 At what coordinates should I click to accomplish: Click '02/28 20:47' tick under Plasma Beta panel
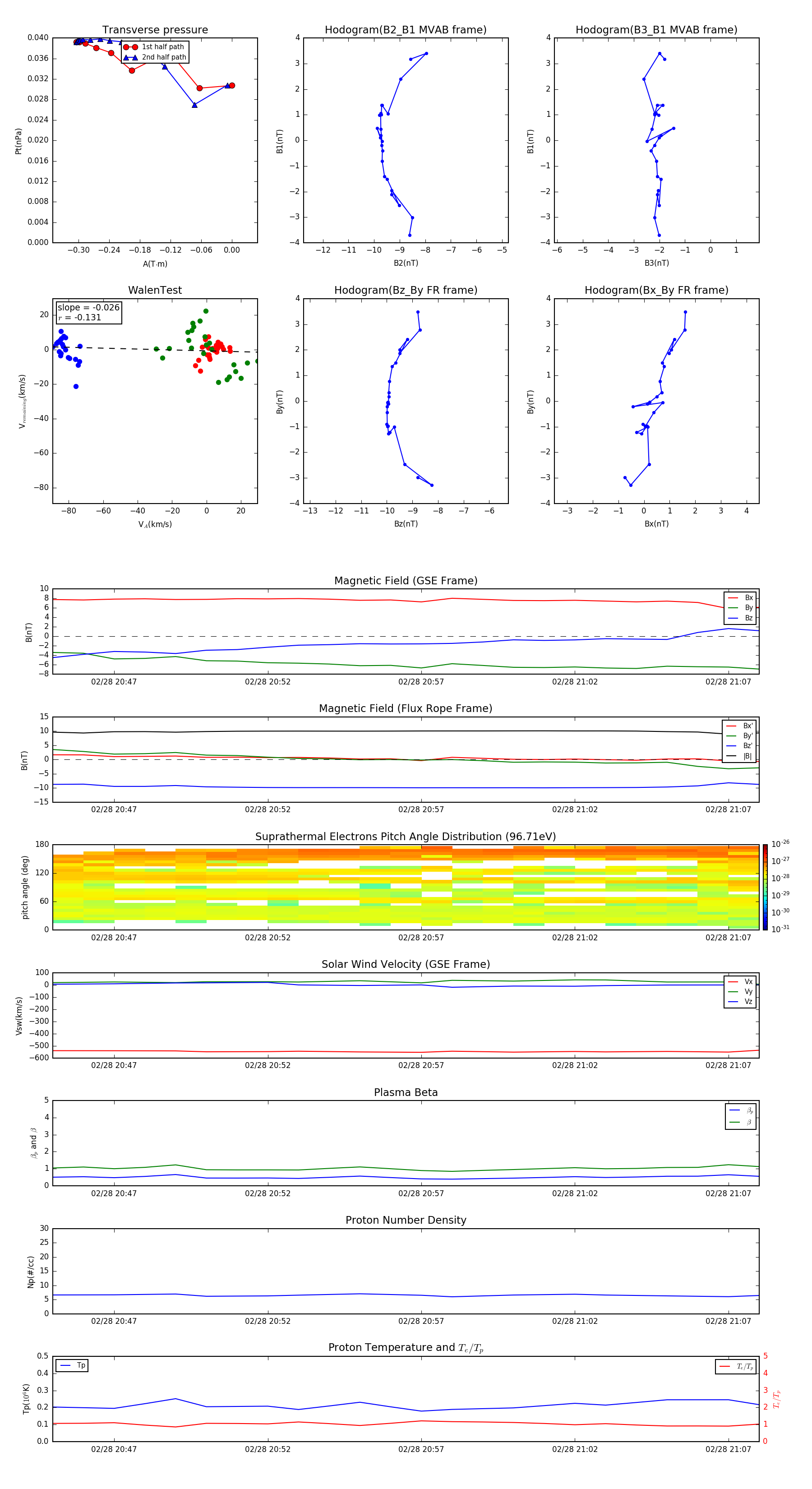click(x=114, y=1193)
